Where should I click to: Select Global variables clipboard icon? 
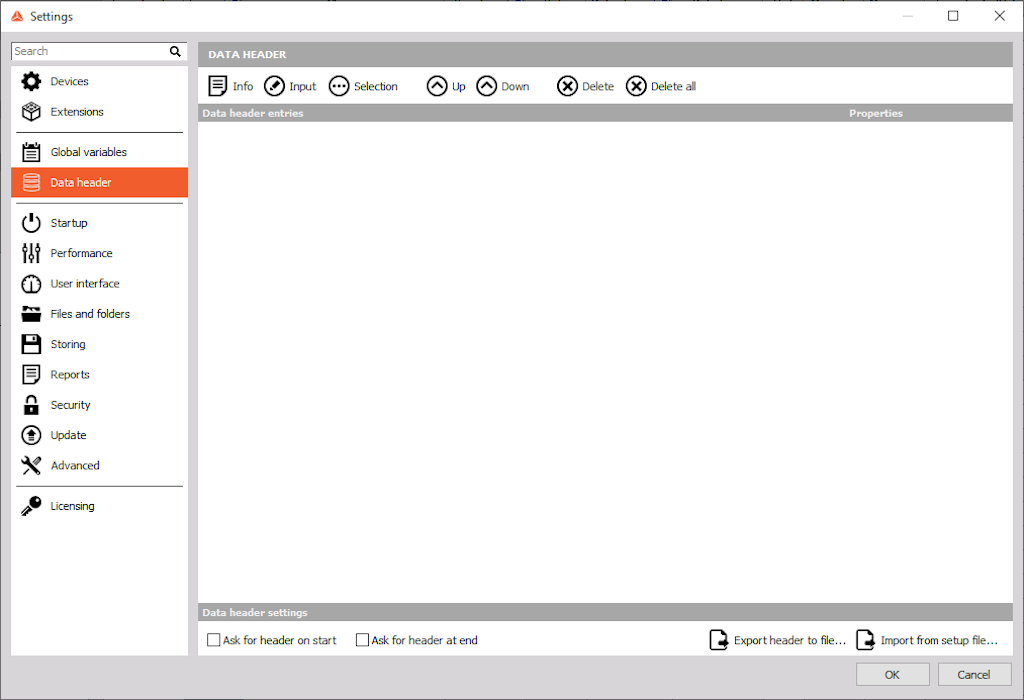pyautogui.click(x=31, y=152)
